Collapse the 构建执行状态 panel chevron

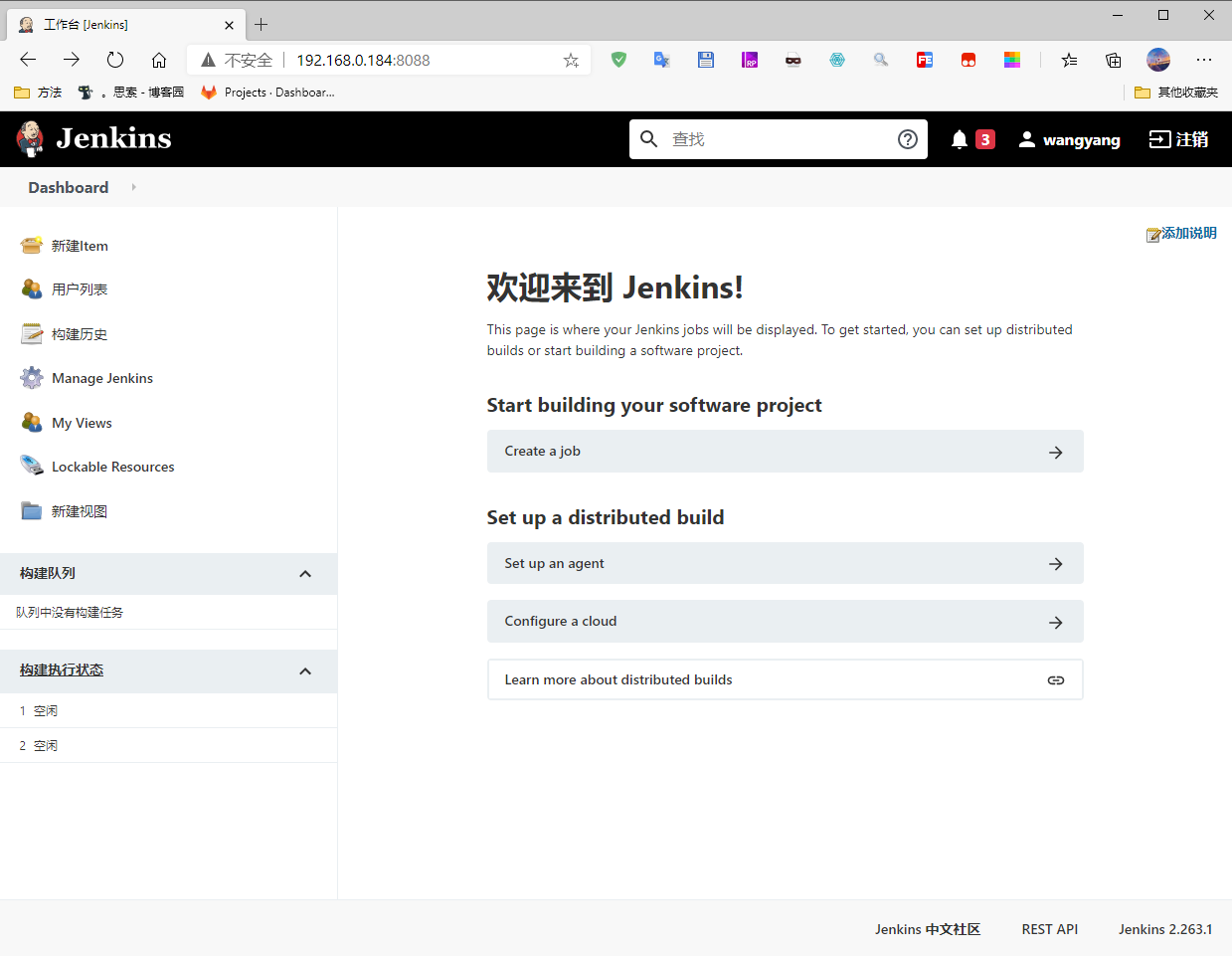305,671
